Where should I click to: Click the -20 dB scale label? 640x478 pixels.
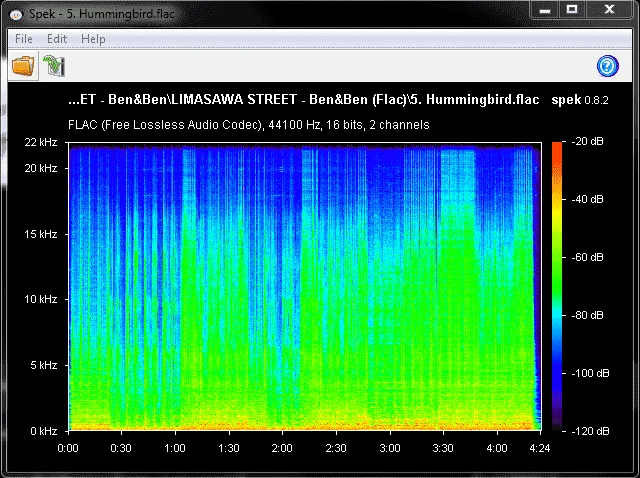click(587, 141)
